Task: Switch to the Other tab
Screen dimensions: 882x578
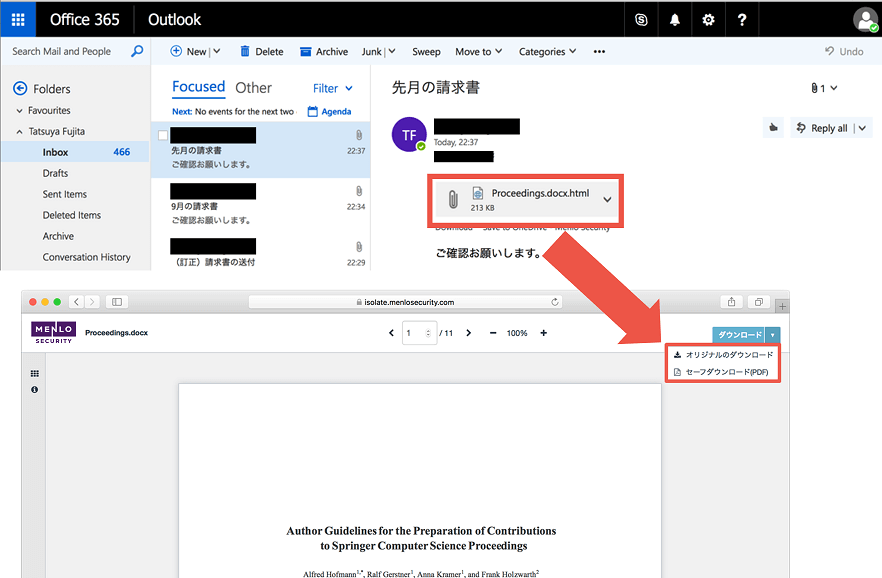Action: (253, 88)
